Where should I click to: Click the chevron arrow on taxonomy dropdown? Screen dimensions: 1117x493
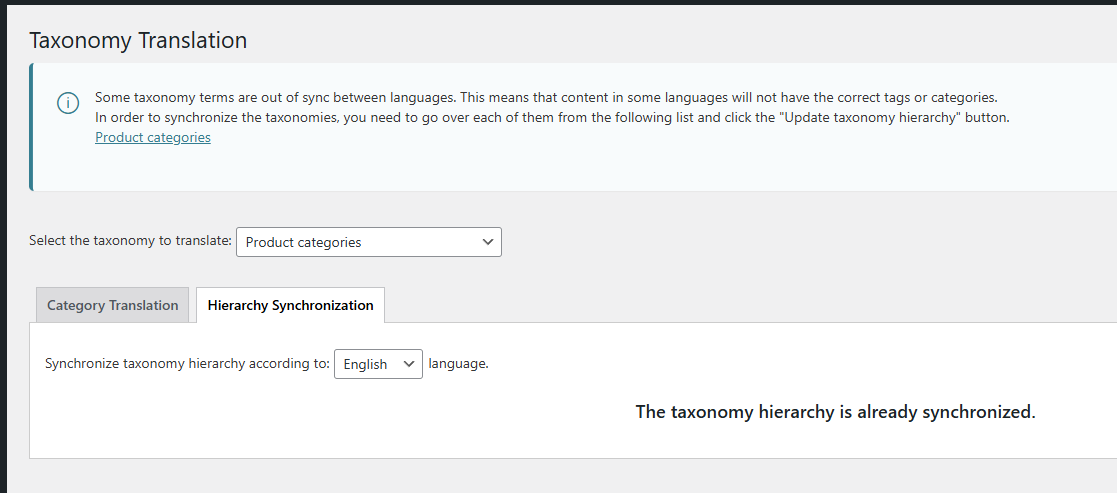point(487,242)
